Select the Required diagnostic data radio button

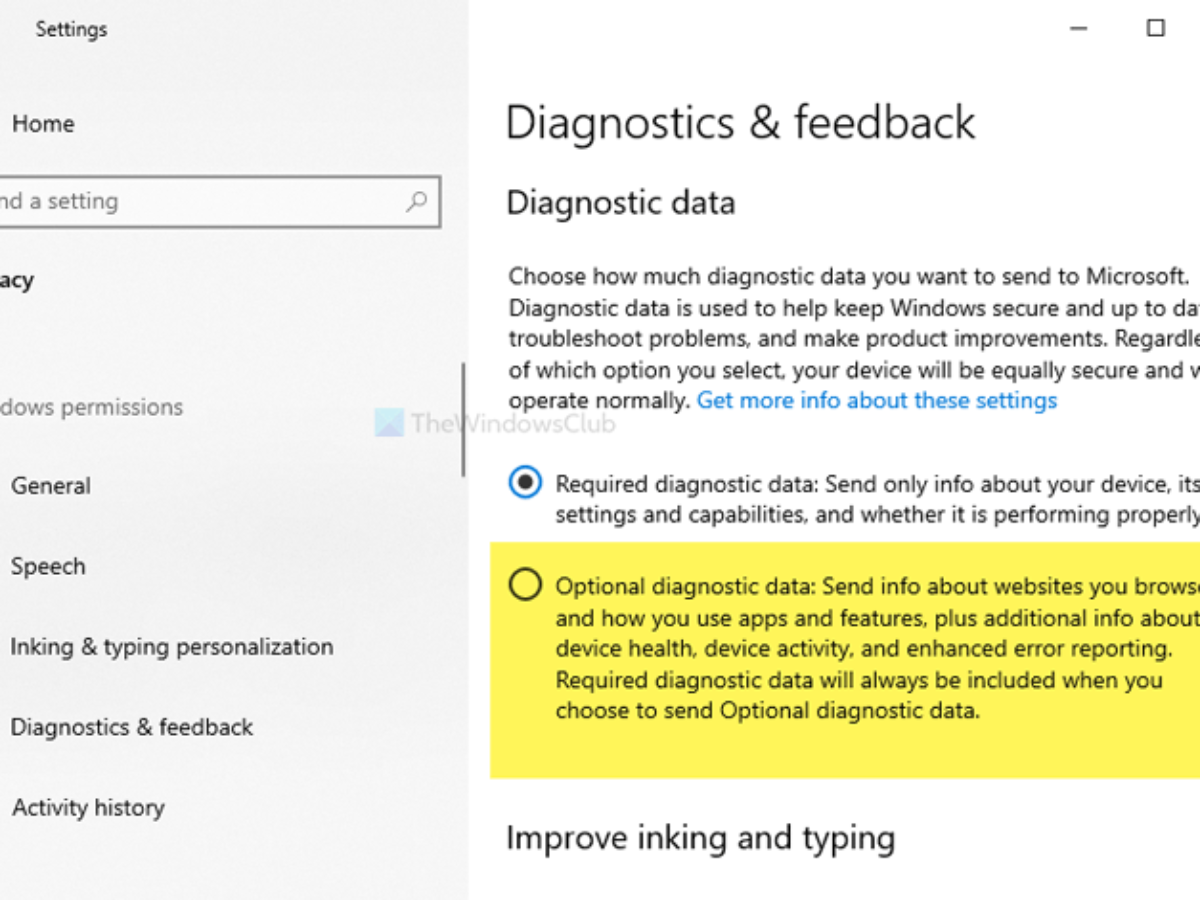525,484
